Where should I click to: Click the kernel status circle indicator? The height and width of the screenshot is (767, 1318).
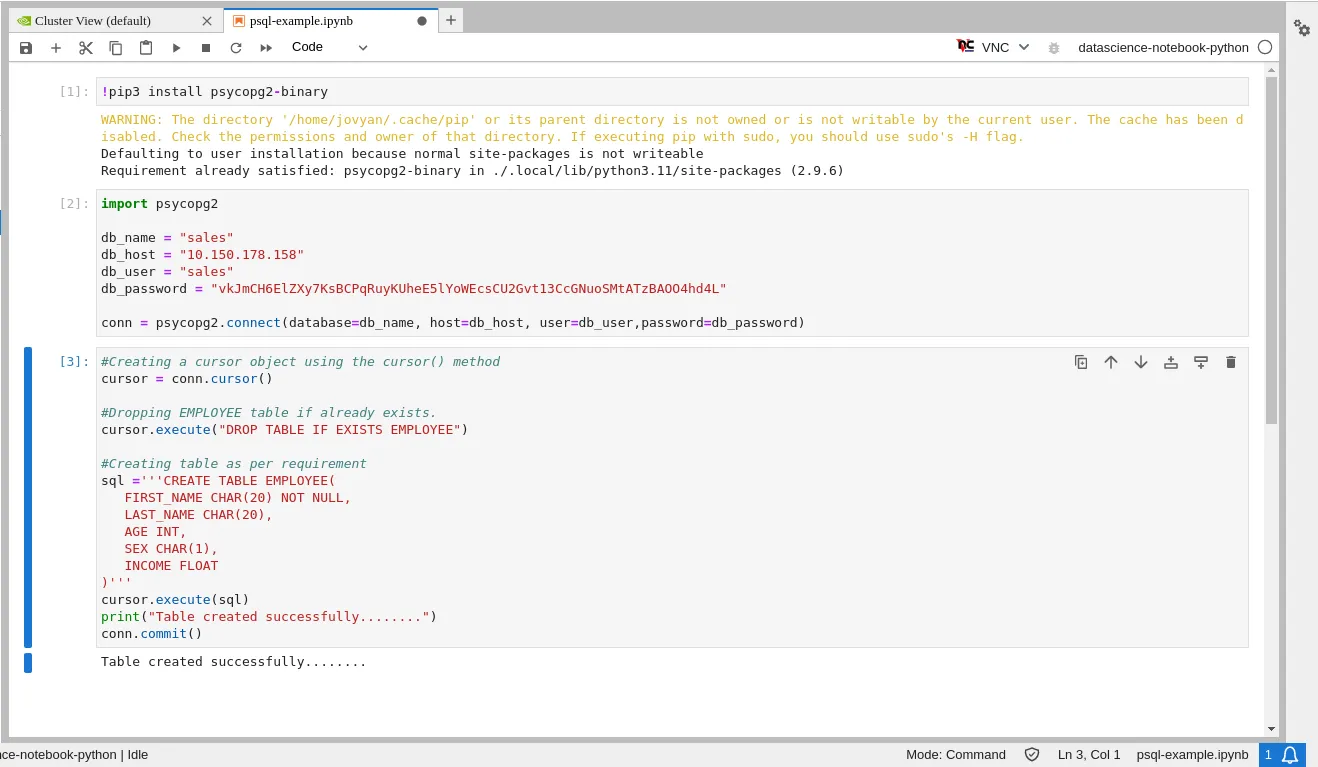(1265, 47)
